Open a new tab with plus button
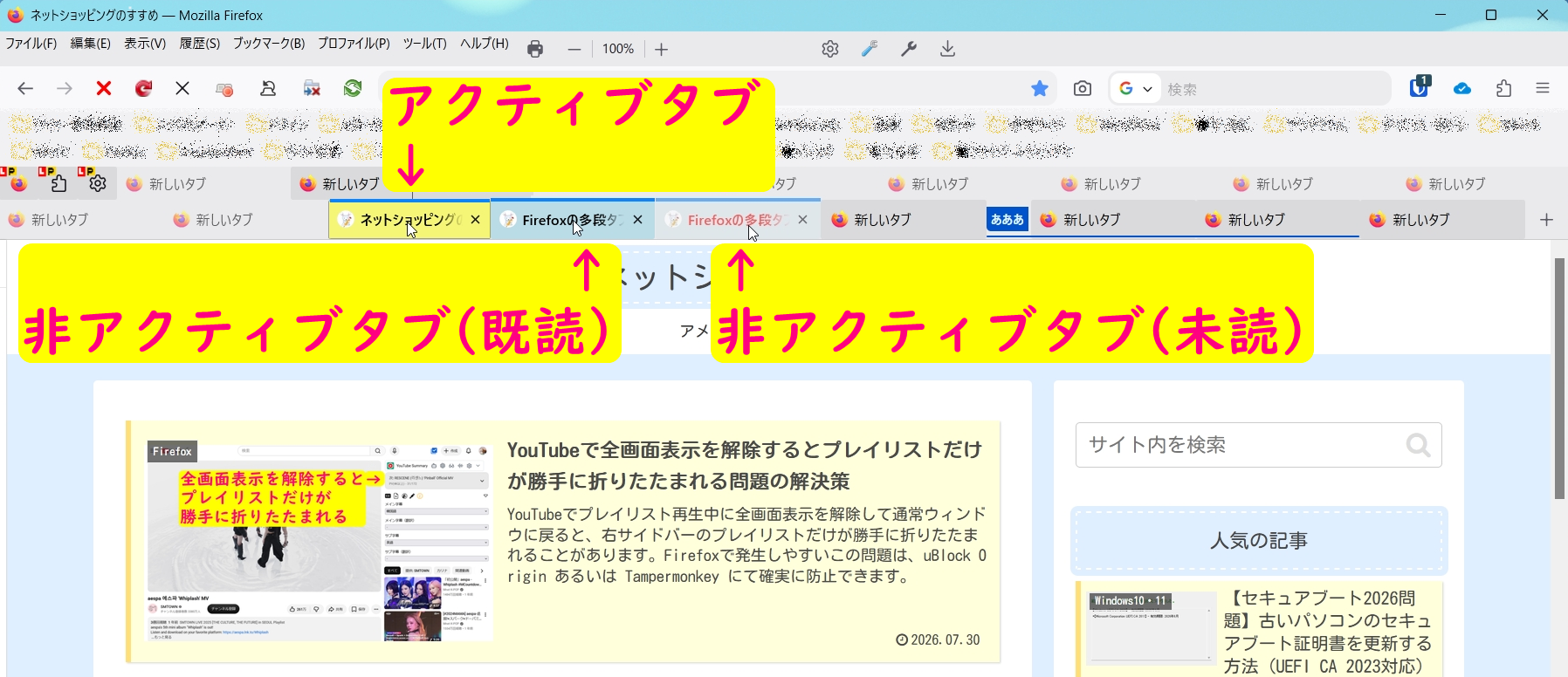Screen dimensions: 1568x677 1546,219
